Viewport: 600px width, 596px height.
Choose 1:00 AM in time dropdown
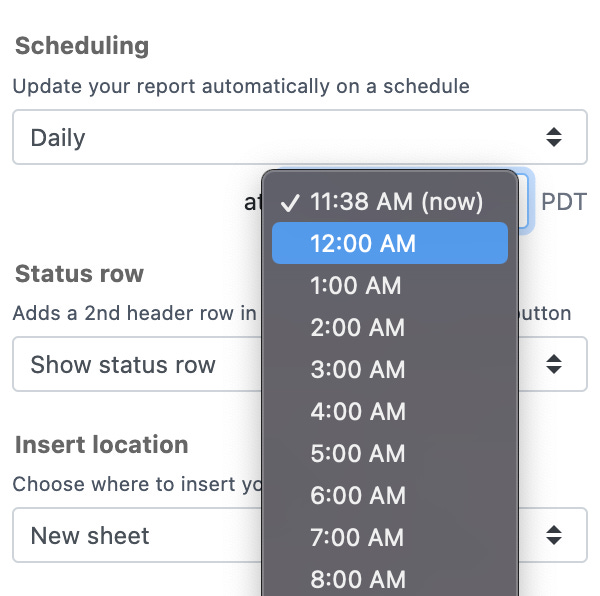point(390,285)
